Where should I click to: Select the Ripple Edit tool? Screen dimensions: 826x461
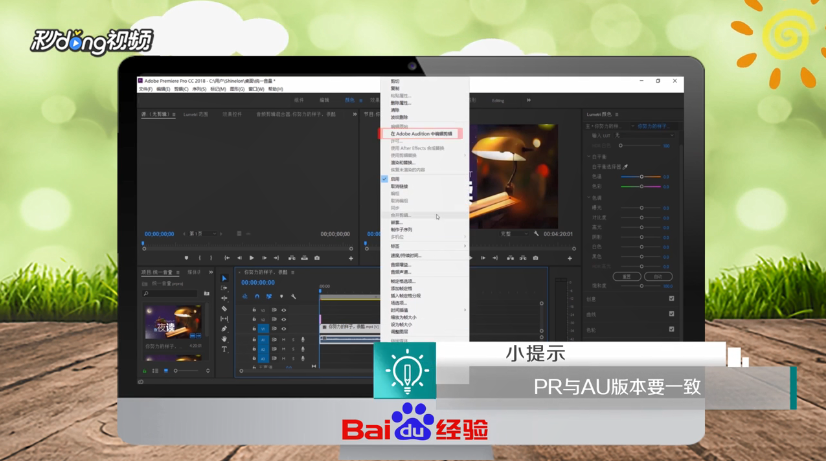click(x=224, y=298)
